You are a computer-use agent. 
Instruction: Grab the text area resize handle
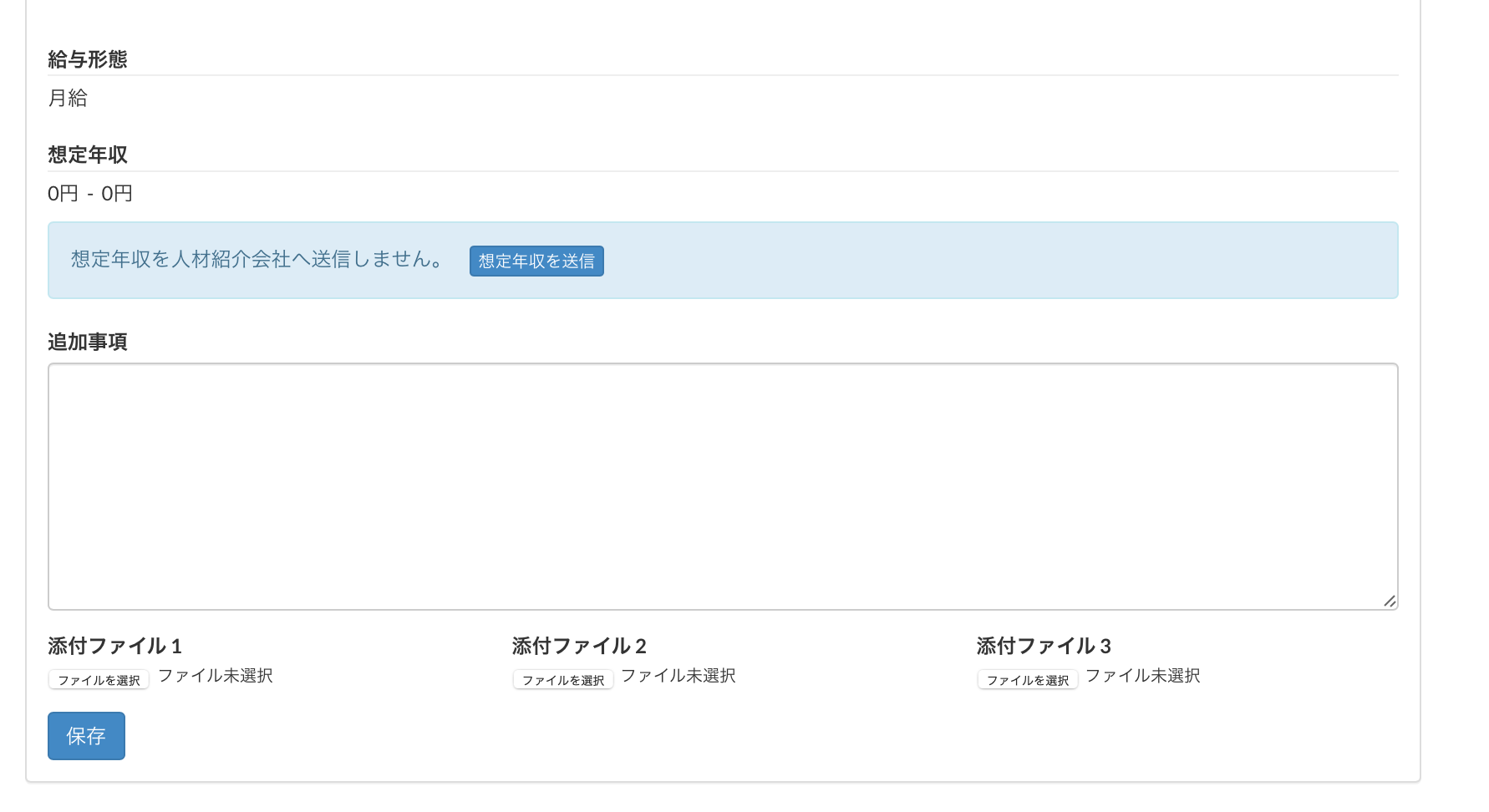click(x=1389, y=601)
